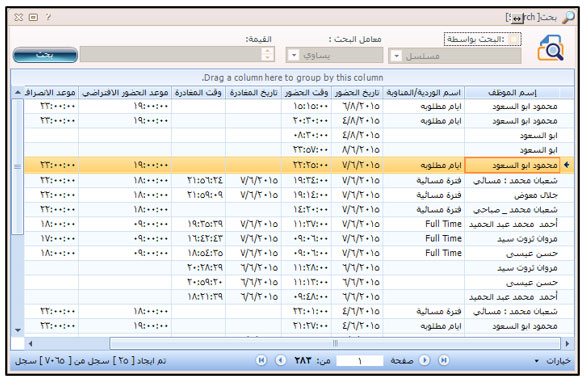Screen dimensions: 585x383
Task: Click attendance time 08:30:00 cell
Action: coord(306,135)
